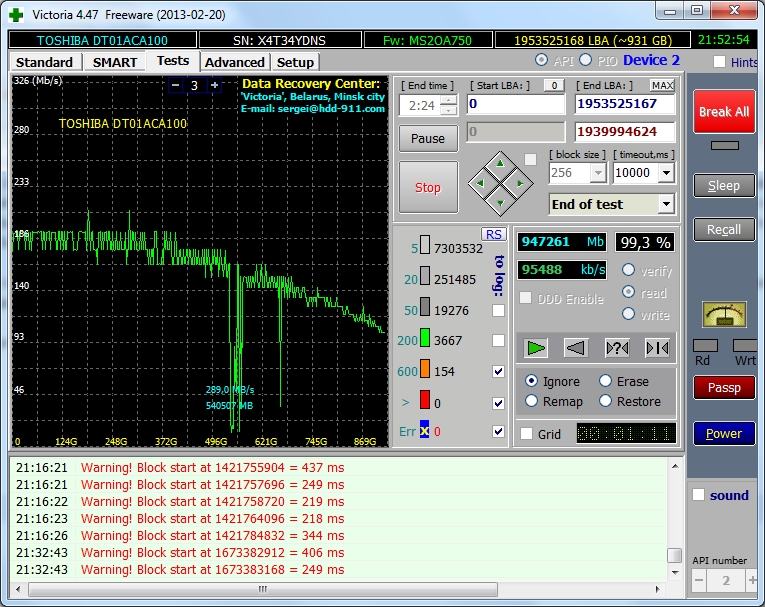Click the right arrow on navigation diamond
Viewport: 765px width, 607px height.
coord(520,183)
